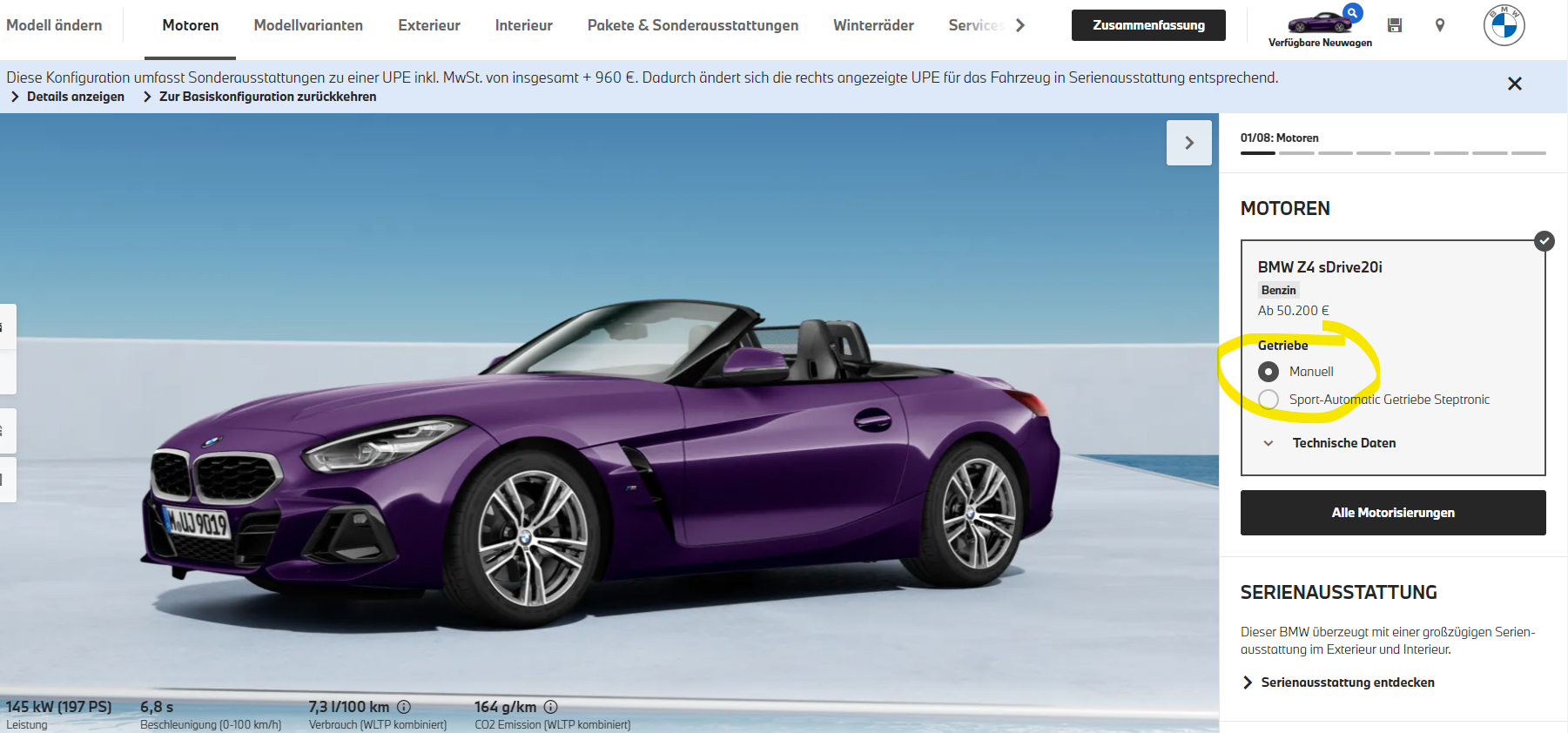This screenshot has height=733, width=1568.
Task: Show the next car image view
Action: [1189, 143]
